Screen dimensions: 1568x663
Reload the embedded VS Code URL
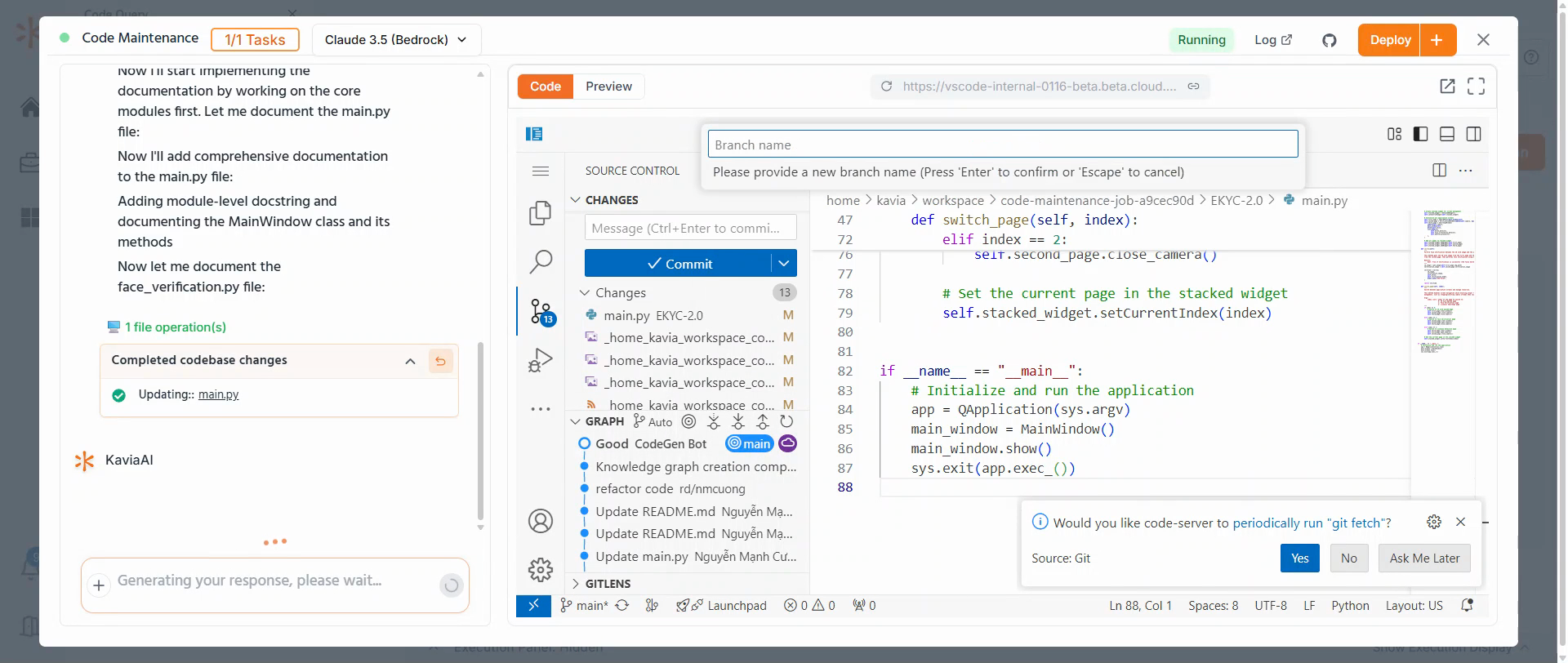click(886, 87)
